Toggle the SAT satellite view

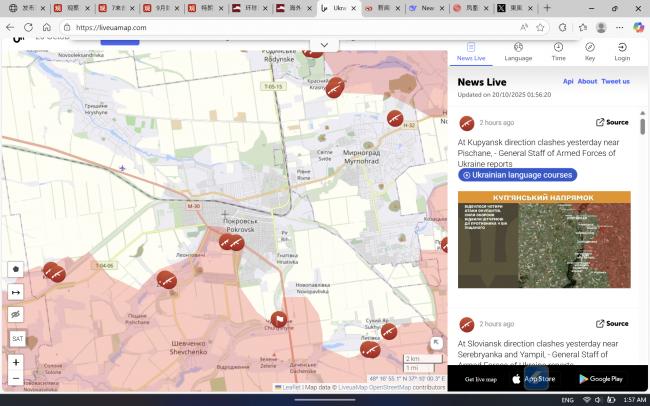(x=17, y=339)
